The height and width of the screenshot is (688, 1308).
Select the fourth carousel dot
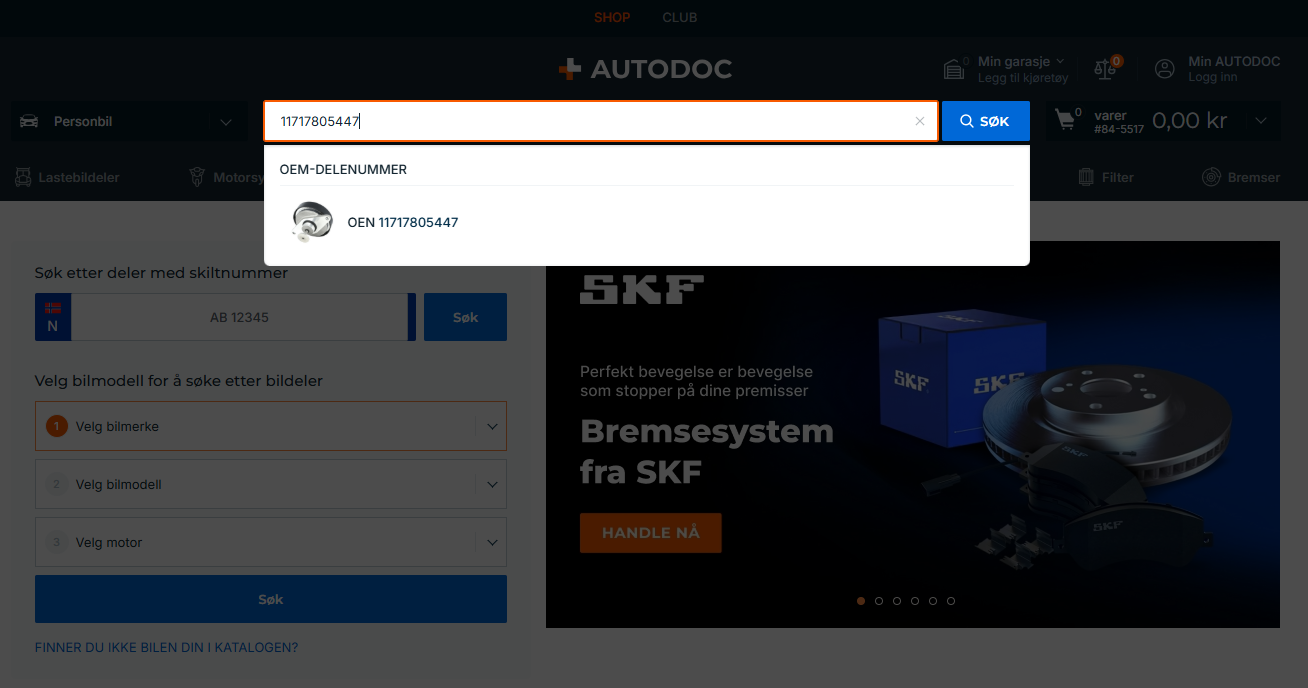pos(915,601)
